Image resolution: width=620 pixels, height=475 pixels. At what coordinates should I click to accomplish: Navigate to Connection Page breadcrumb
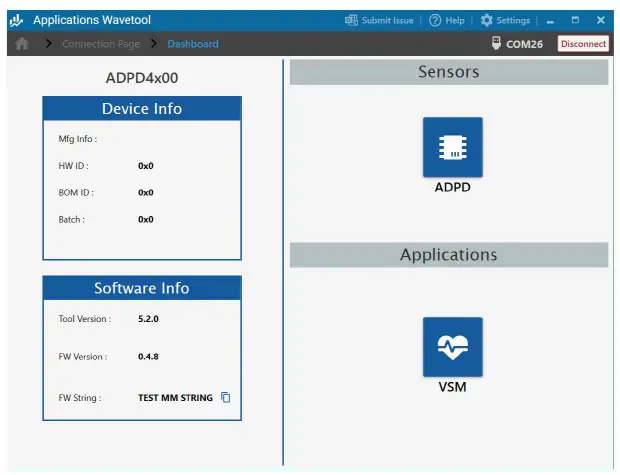tap(101, 44)
